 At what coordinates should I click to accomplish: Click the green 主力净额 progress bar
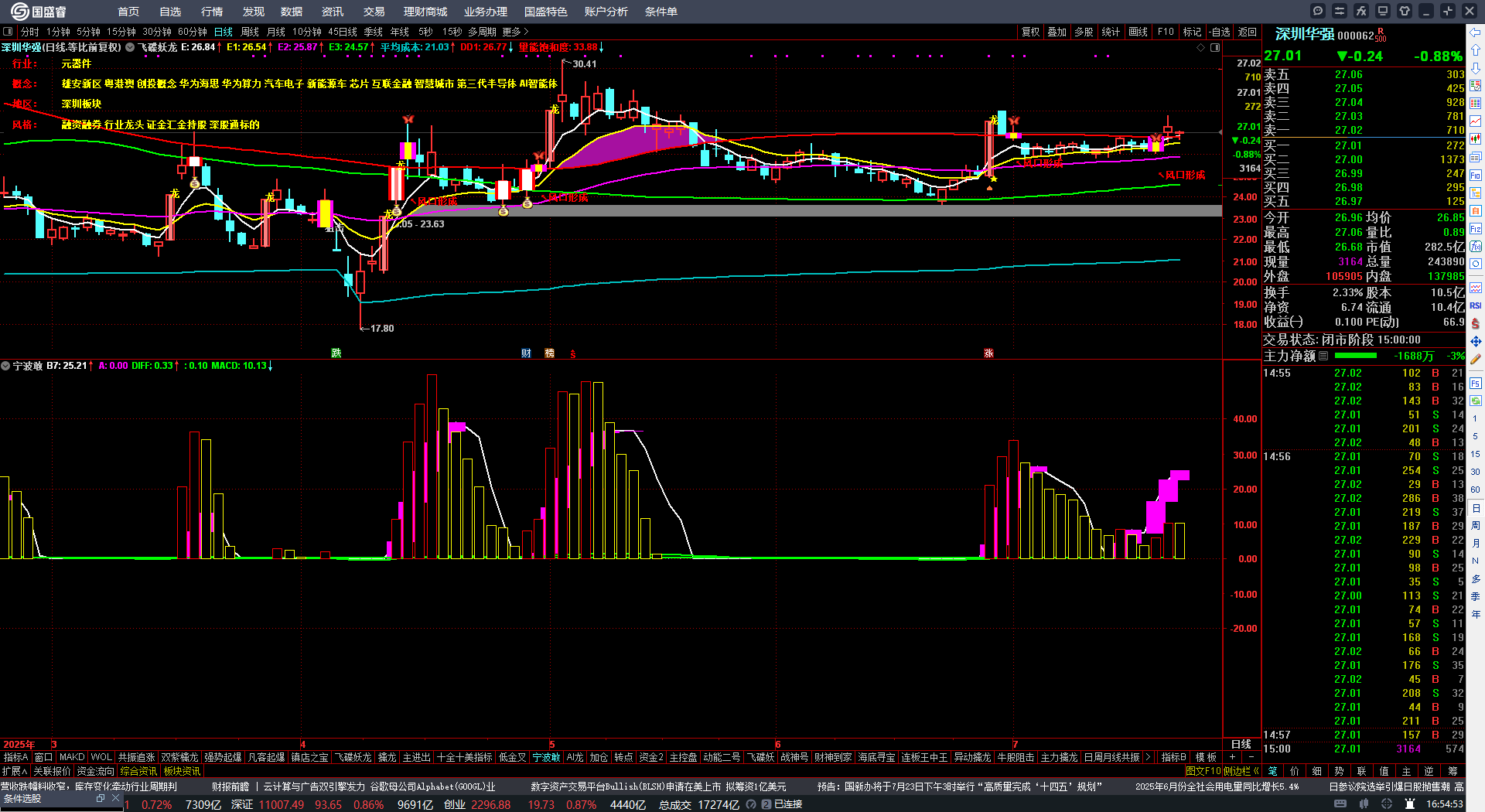[1356, 356]
